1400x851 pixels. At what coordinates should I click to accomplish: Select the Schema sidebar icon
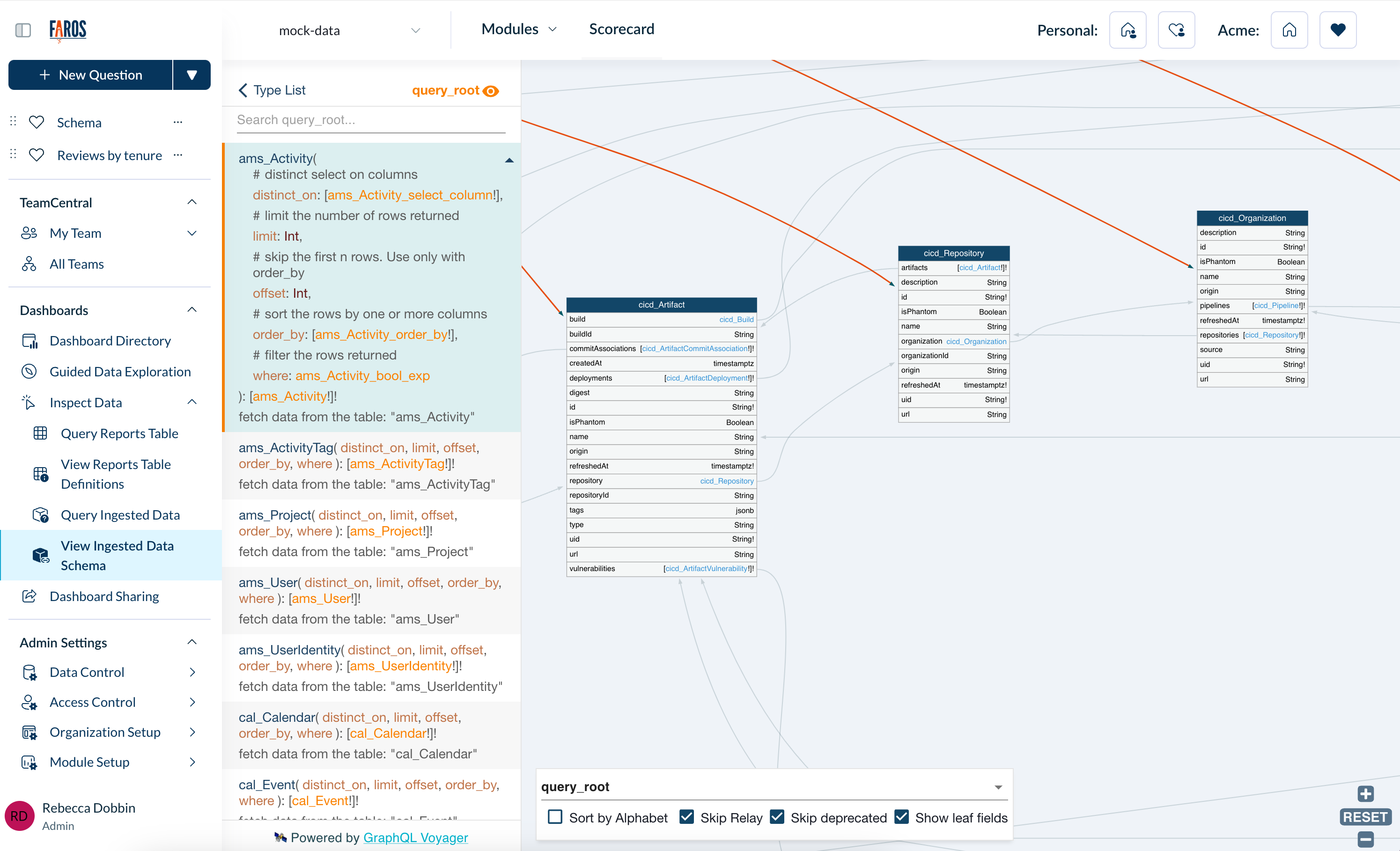pos(36,123)
